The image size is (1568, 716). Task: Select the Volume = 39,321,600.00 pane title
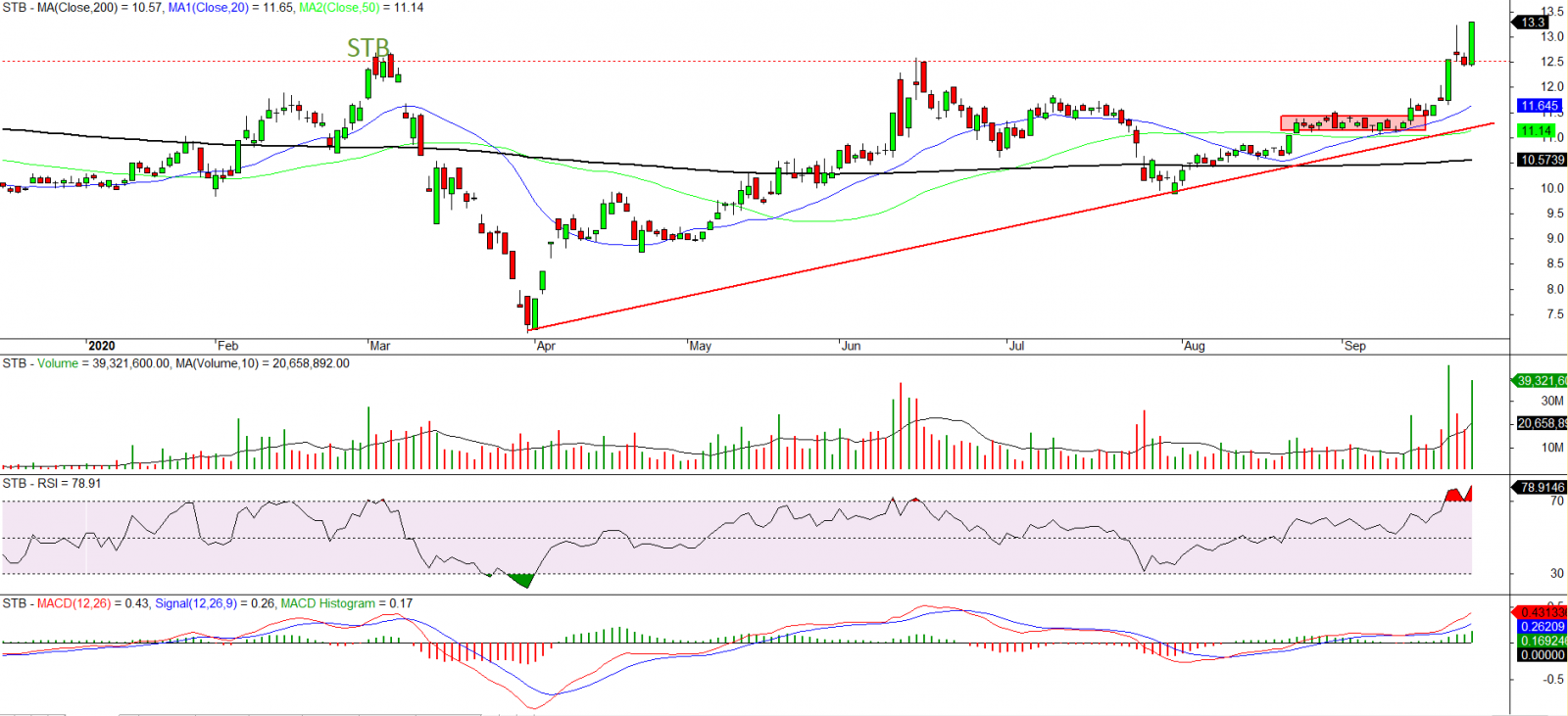[x=104, y=363]
